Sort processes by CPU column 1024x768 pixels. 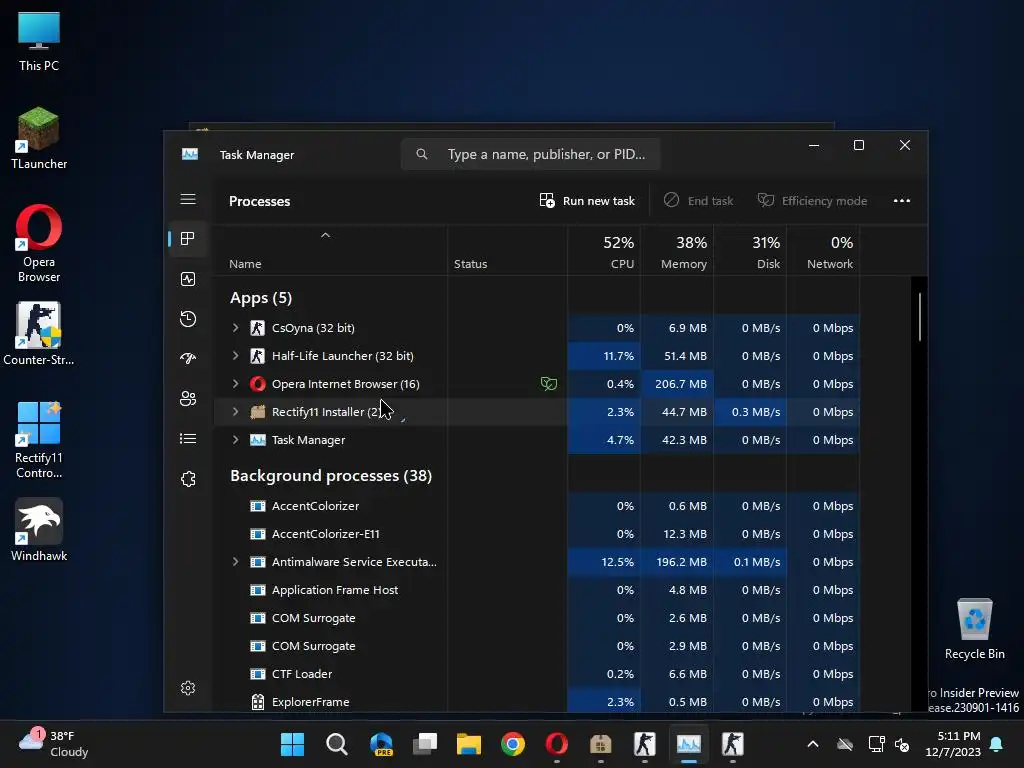[x=604, y=251]
